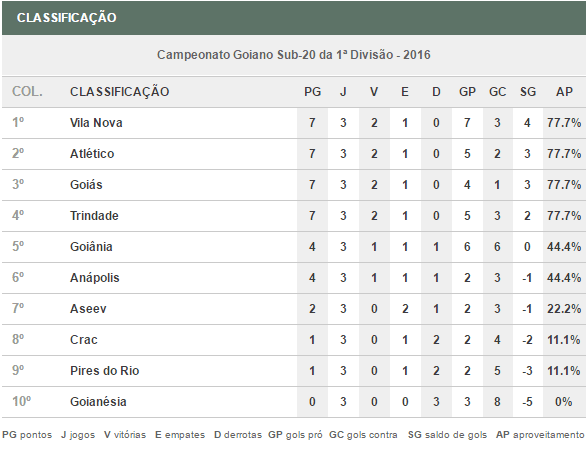588x449 pixels.
Task: Click the SG column header
Action: point(528,92)
